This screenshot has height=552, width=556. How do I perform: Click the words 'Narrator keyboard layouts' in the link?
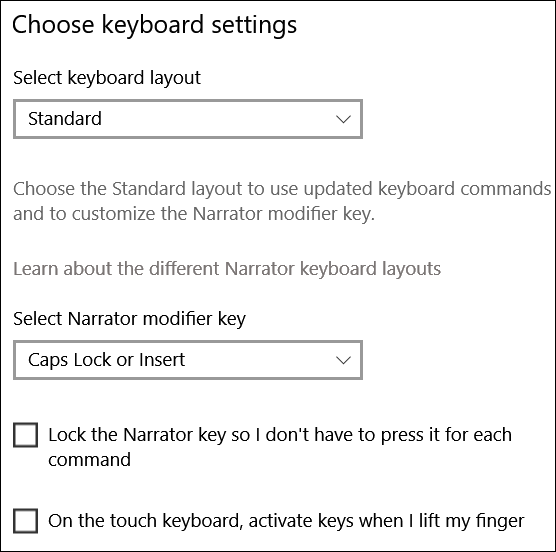[x=333, y=269]
